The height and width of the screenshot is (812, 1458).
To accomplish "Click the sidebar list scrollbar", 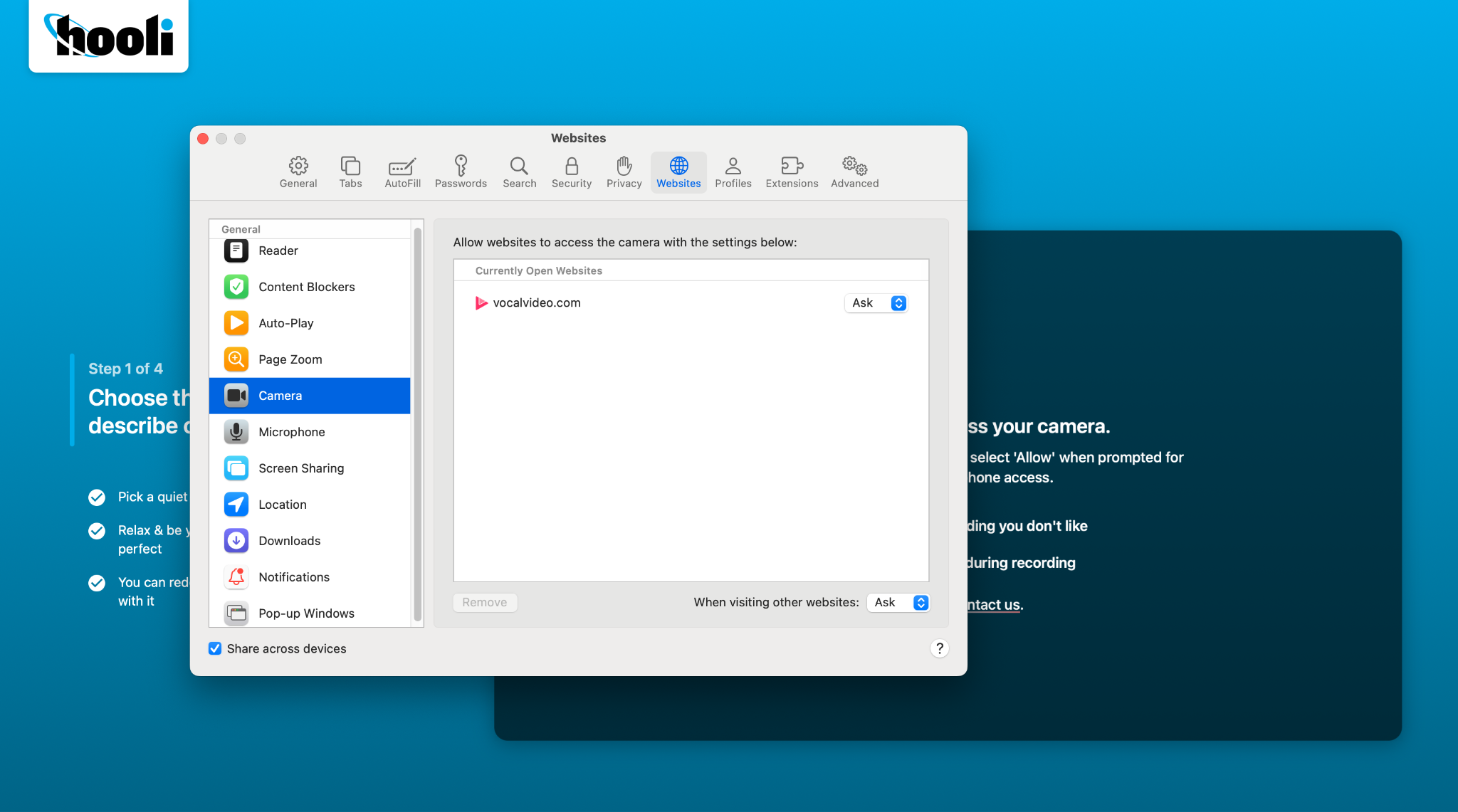I will pyautogui.click(x=418, y=426).
